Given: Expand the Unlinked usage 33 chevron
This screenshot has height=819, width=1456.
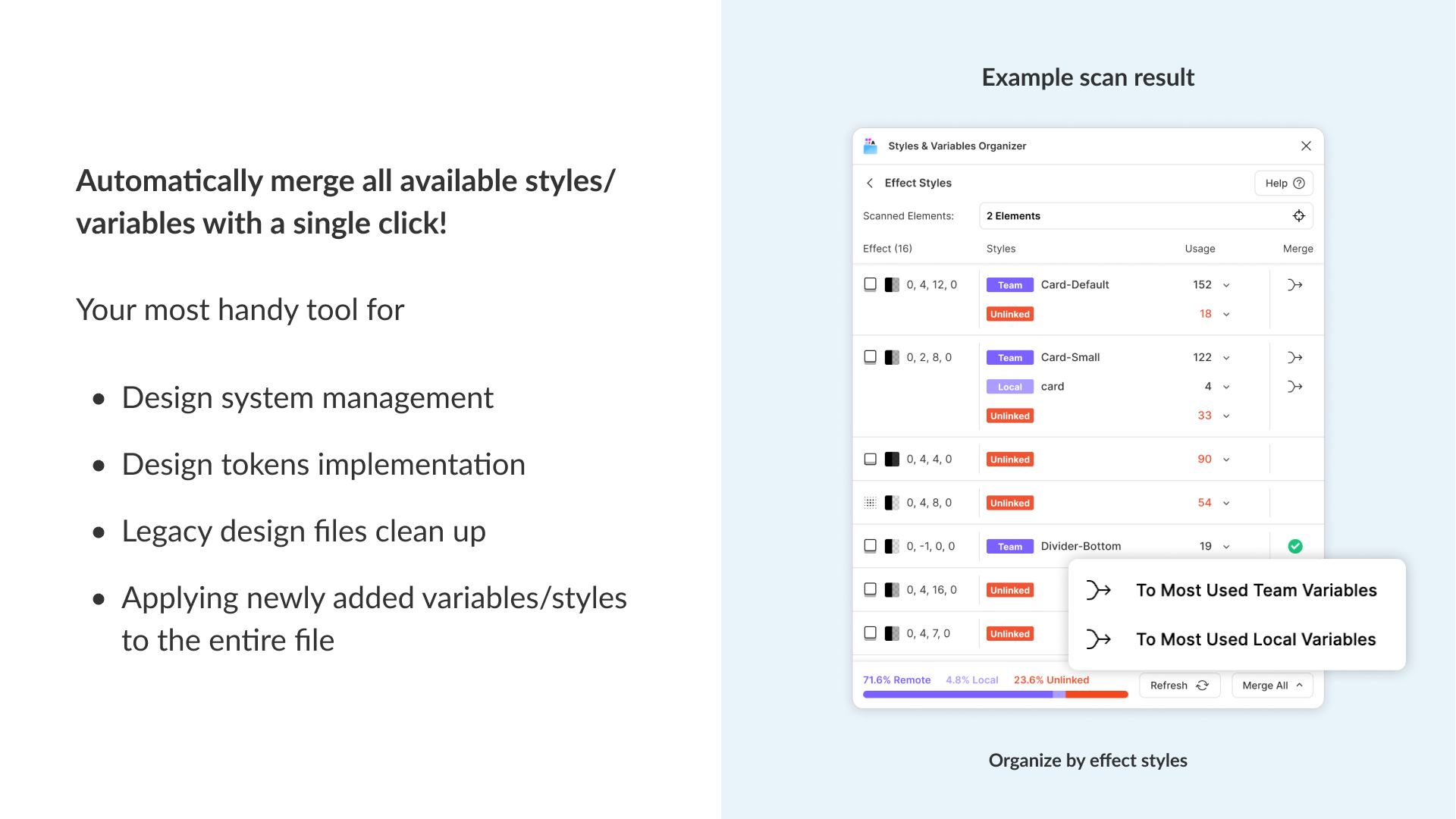Looking at the screenshot, I should (1226, 416).
